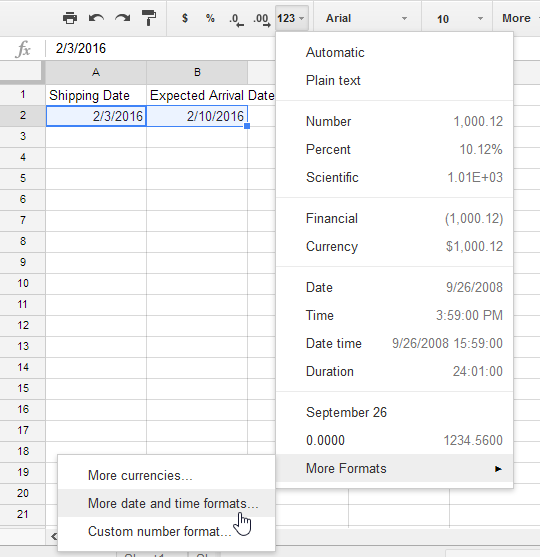The image size is (540, 557).
Task: Click Shipping Date cell A1
Action: (96, 95)
